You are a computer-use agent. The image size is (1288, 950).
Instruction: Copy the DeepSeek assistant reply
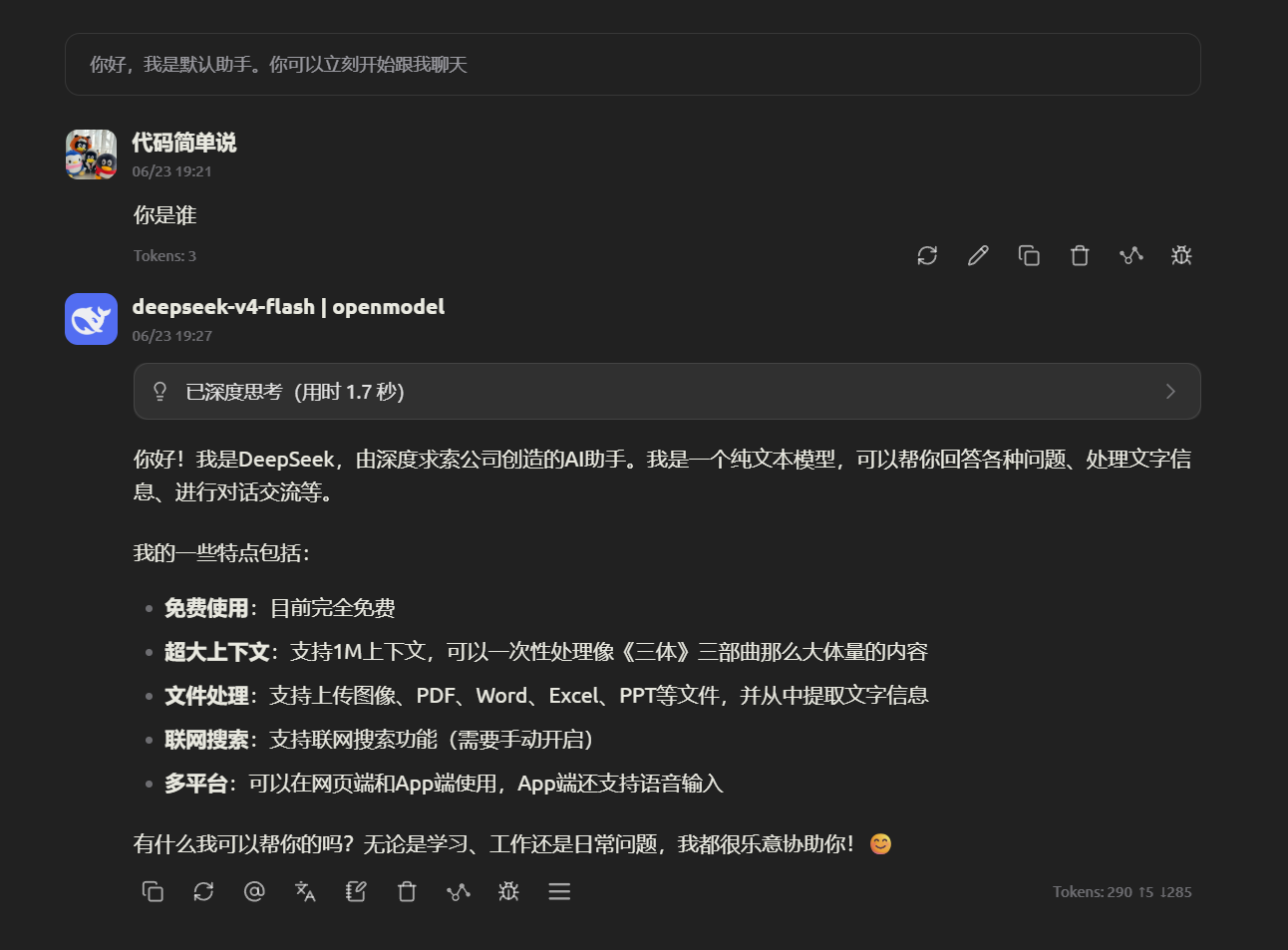pos(153,891)
